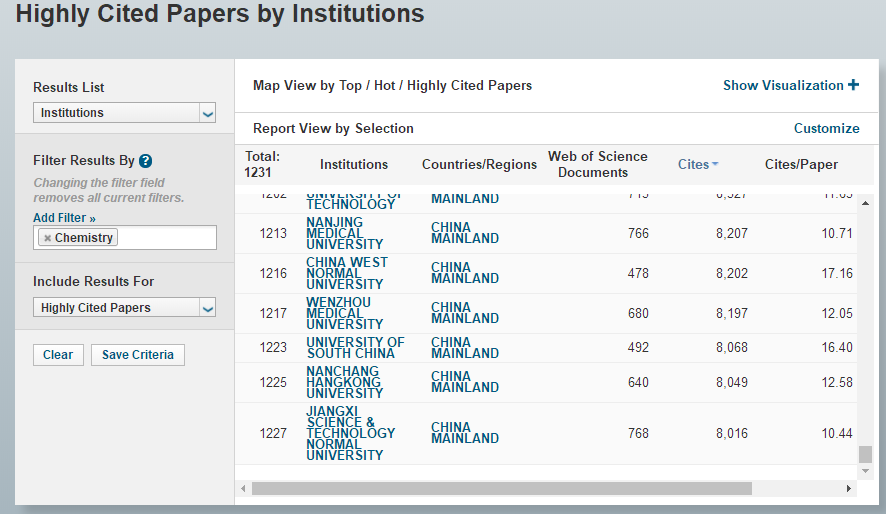
Task: Click the help icon beside Filter Results By
Action: (x=146, y=161)
